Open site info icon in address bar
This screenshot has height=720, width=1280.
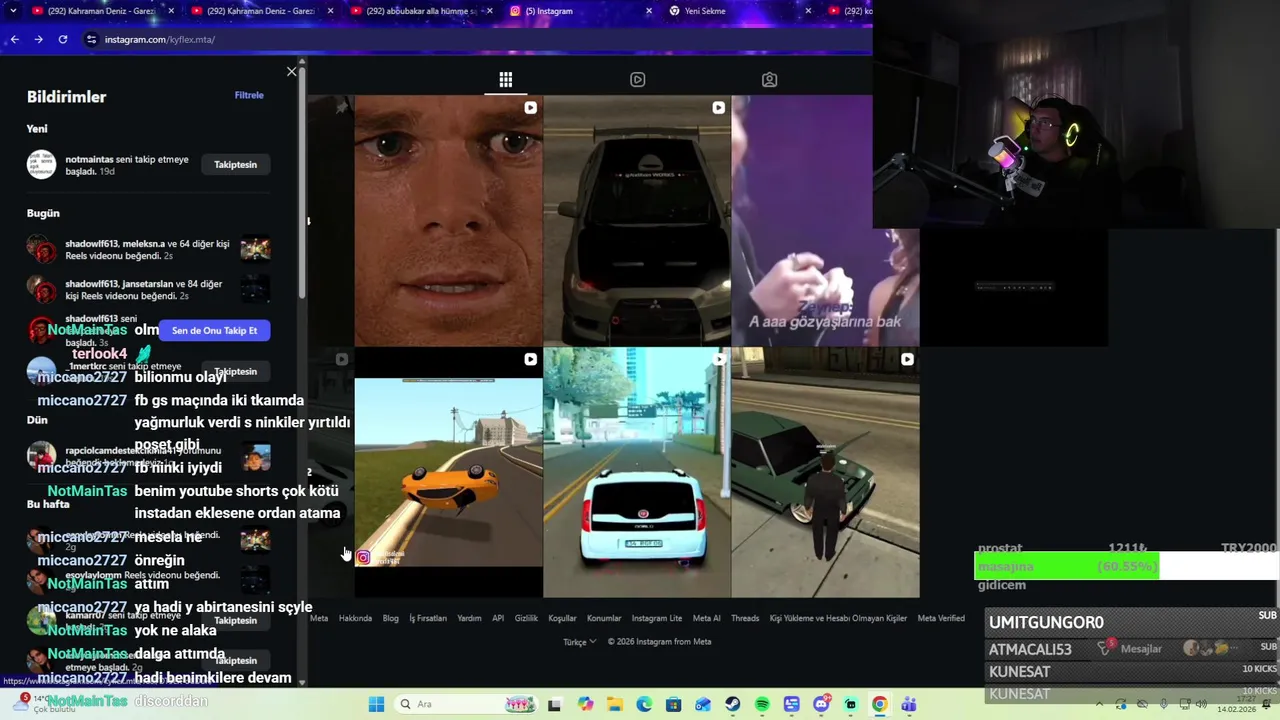click(x=91, y=39)
